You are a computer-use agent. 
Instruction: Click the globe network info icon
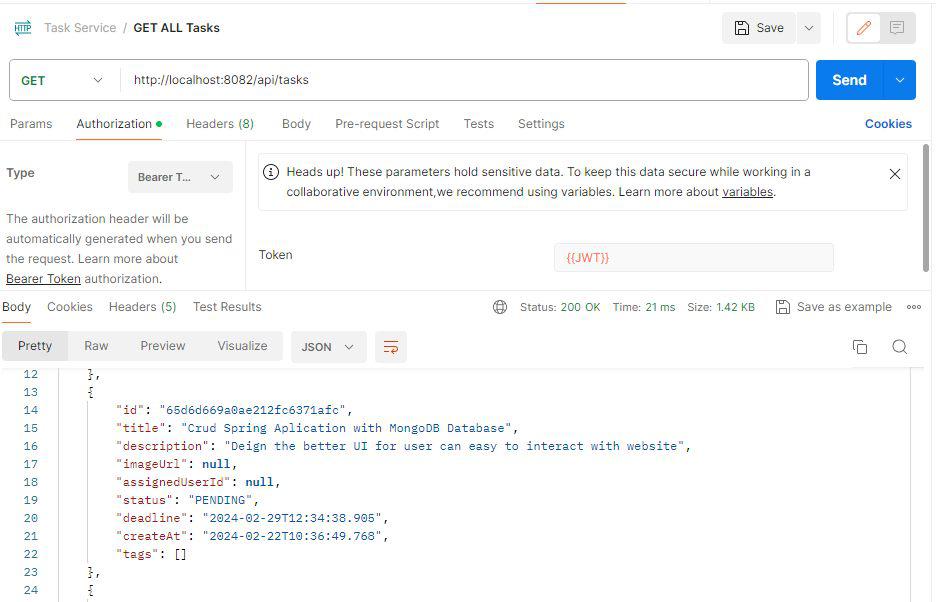(500, 307)
